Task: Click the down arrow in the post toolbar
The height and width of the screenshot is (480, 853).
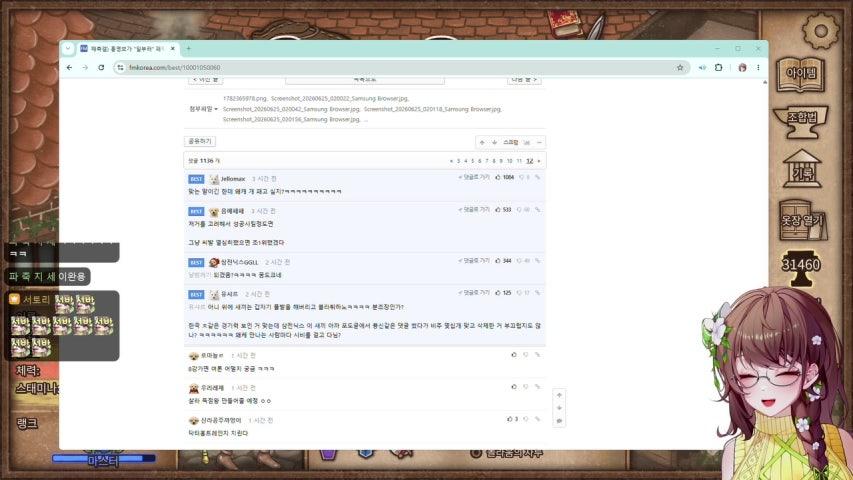Action: (495, 143)
